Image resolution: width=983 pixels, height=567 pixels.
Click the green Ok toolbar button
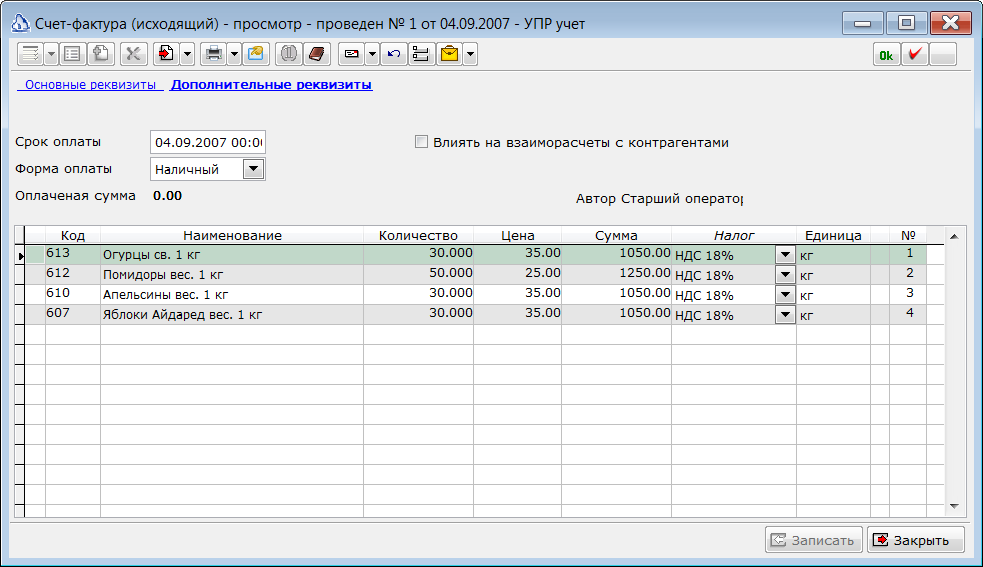click(886, 55)
